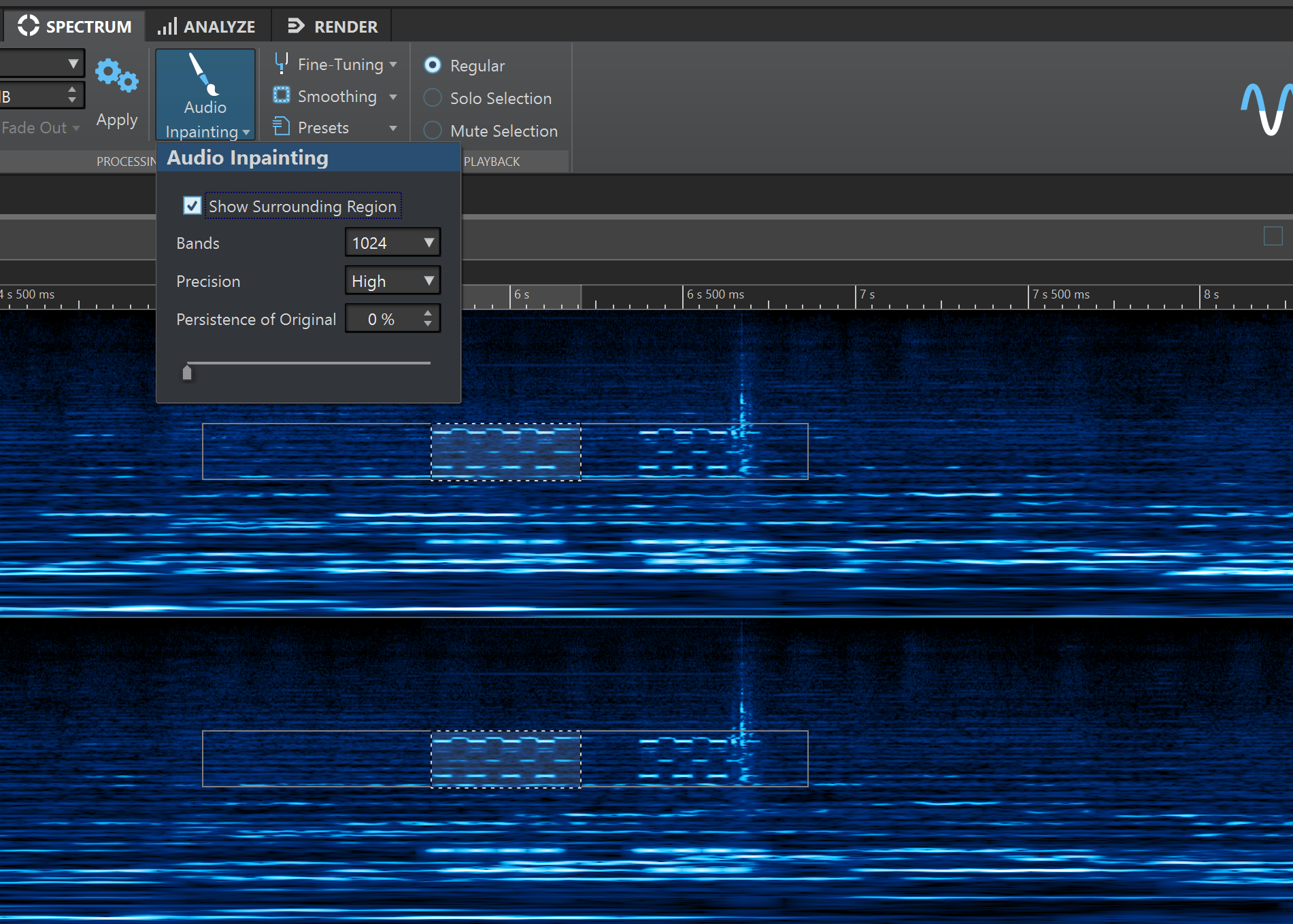The image size is (1293, 924).
Task: Expand the Precision High dropdown
Action: [x=392, y=281]
